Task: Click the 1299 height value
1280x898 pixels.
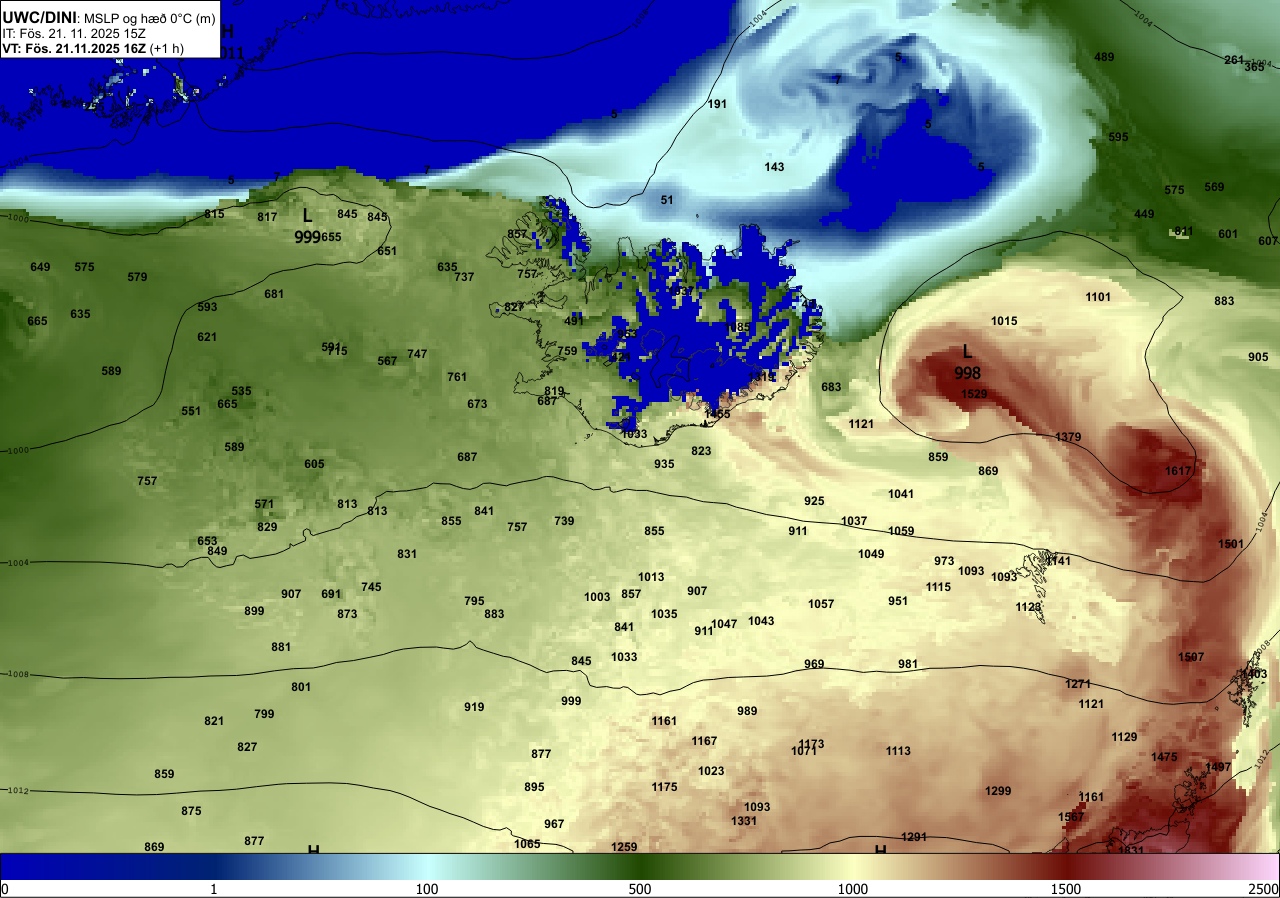Action: 998,791
